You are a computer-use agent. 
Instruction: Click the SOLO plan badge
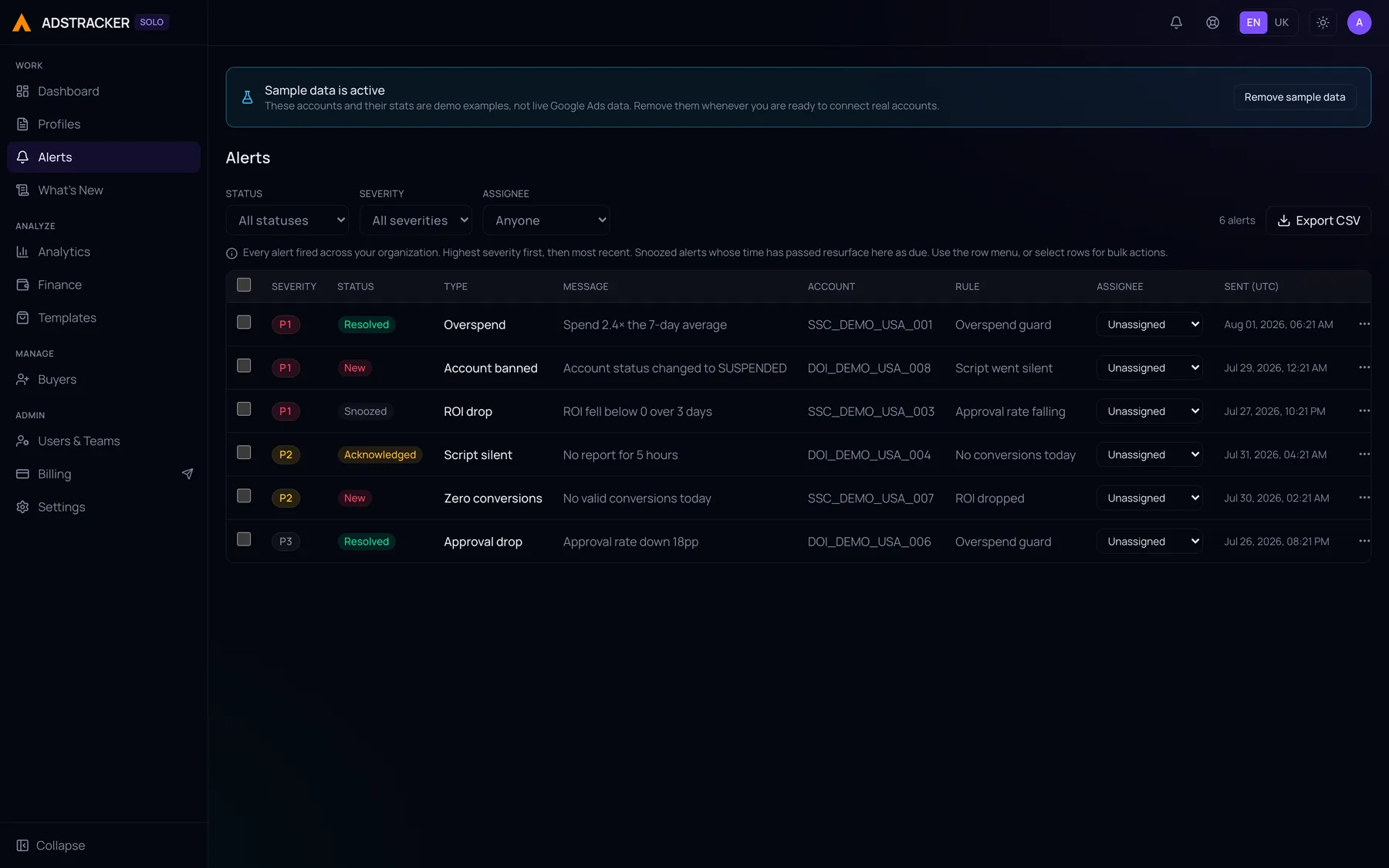[x=152, y=22]
